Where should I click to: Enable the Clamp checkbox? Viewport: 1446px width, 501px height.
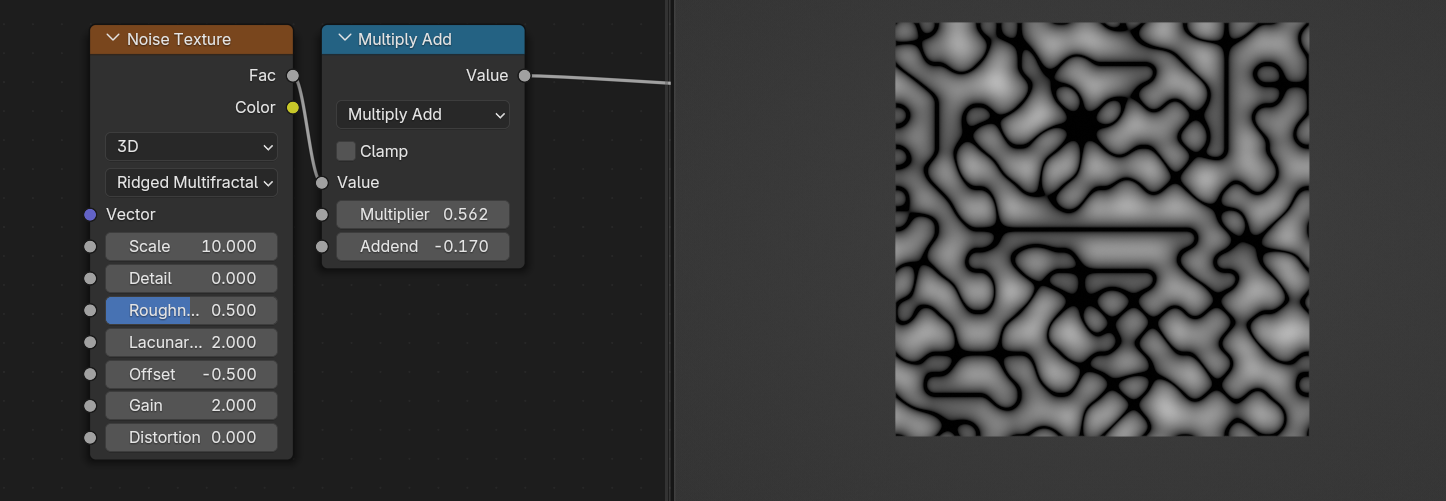coord(346,151)
